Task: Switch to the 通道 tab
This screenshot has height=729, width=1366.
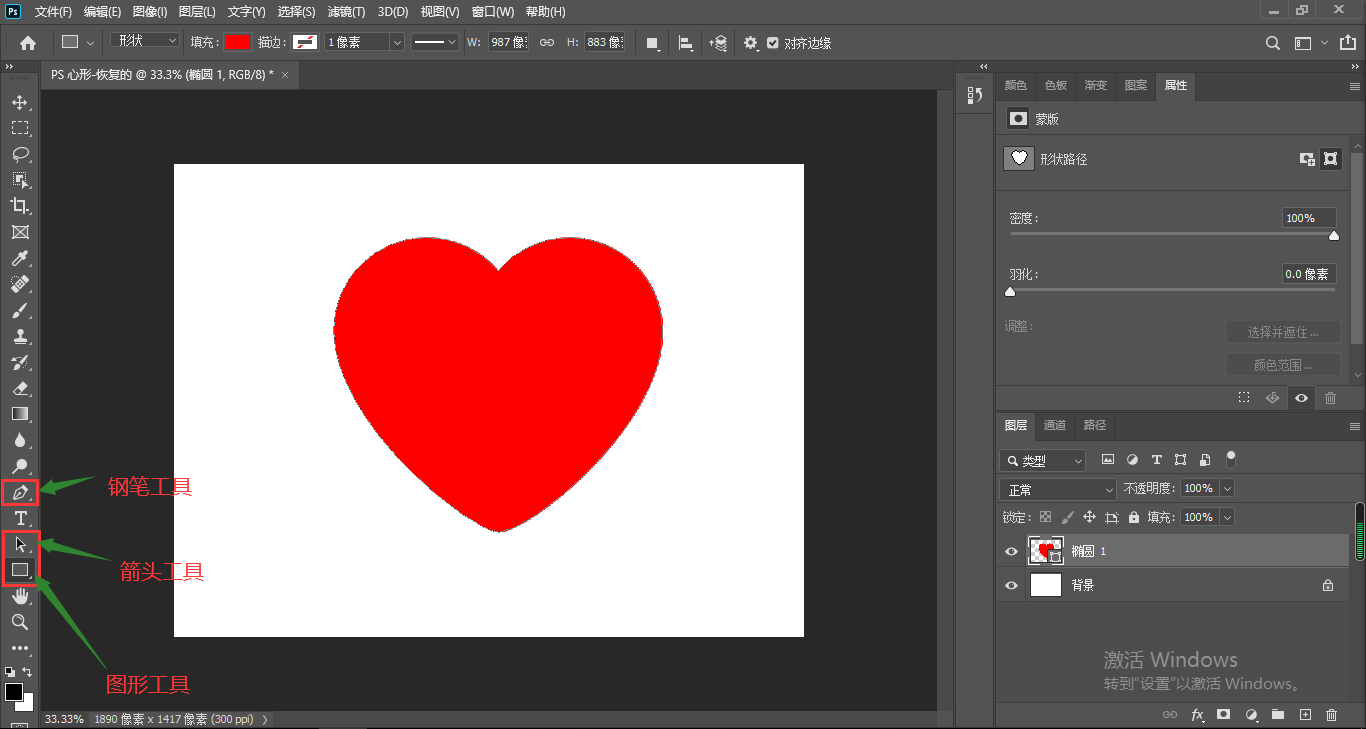Action: (1055, 425)
